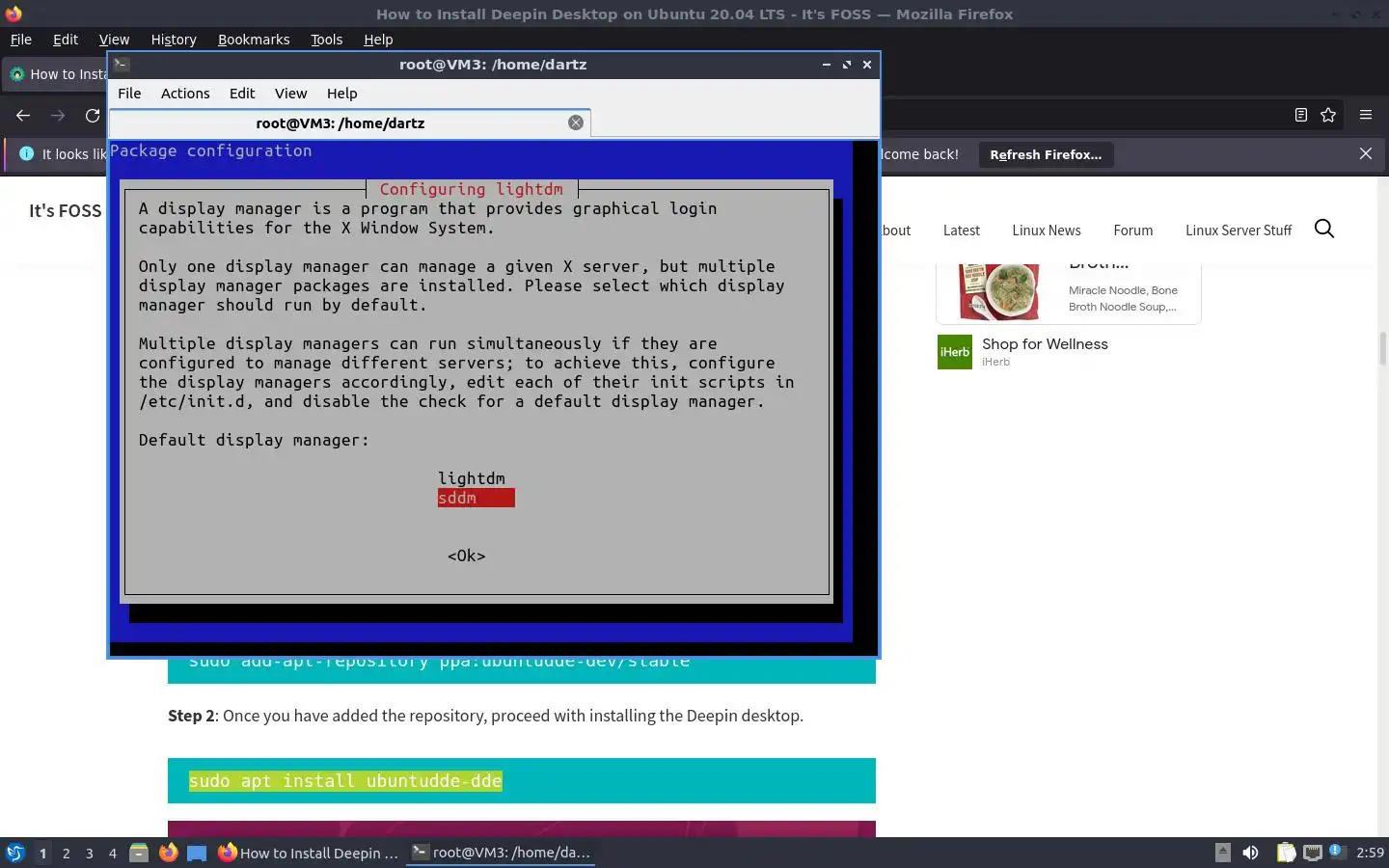Open the Shop for Wellness ad link

click(1045, 344)
